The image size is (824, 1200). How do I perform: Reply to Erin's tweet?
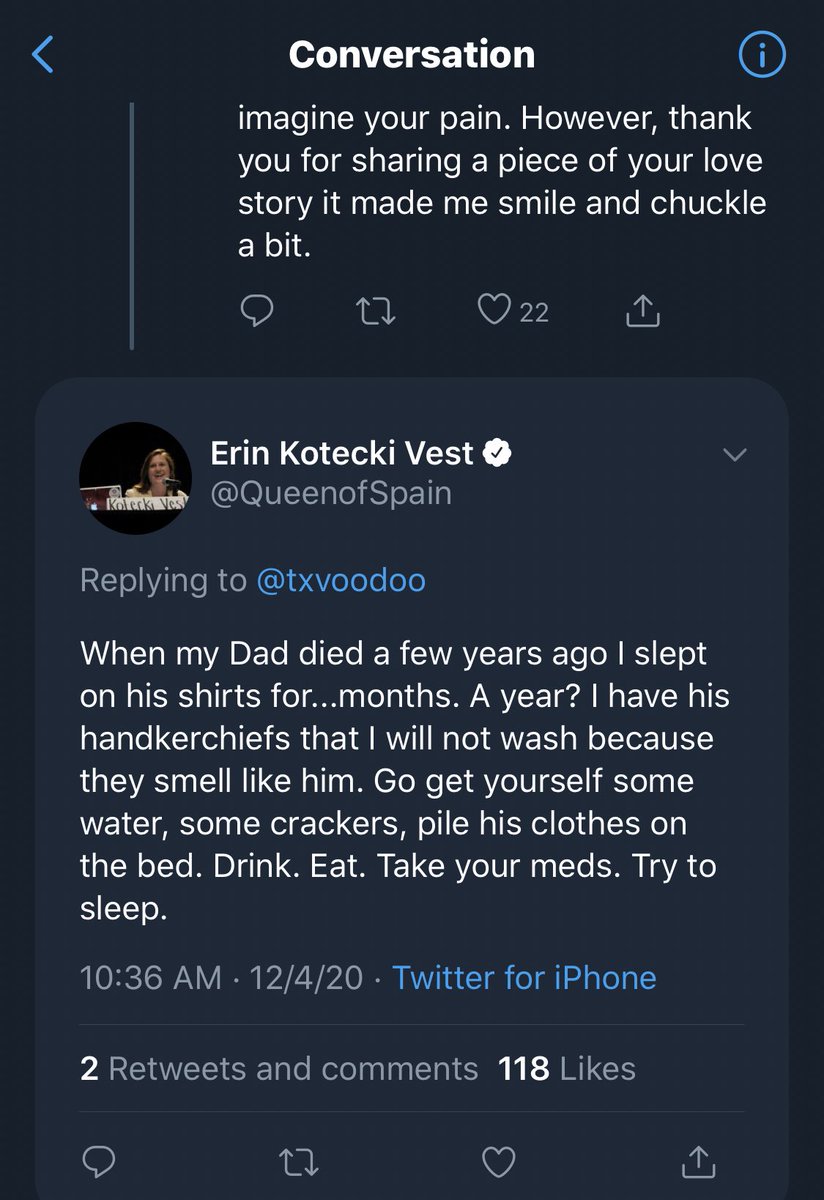(x=99, y=1162)
